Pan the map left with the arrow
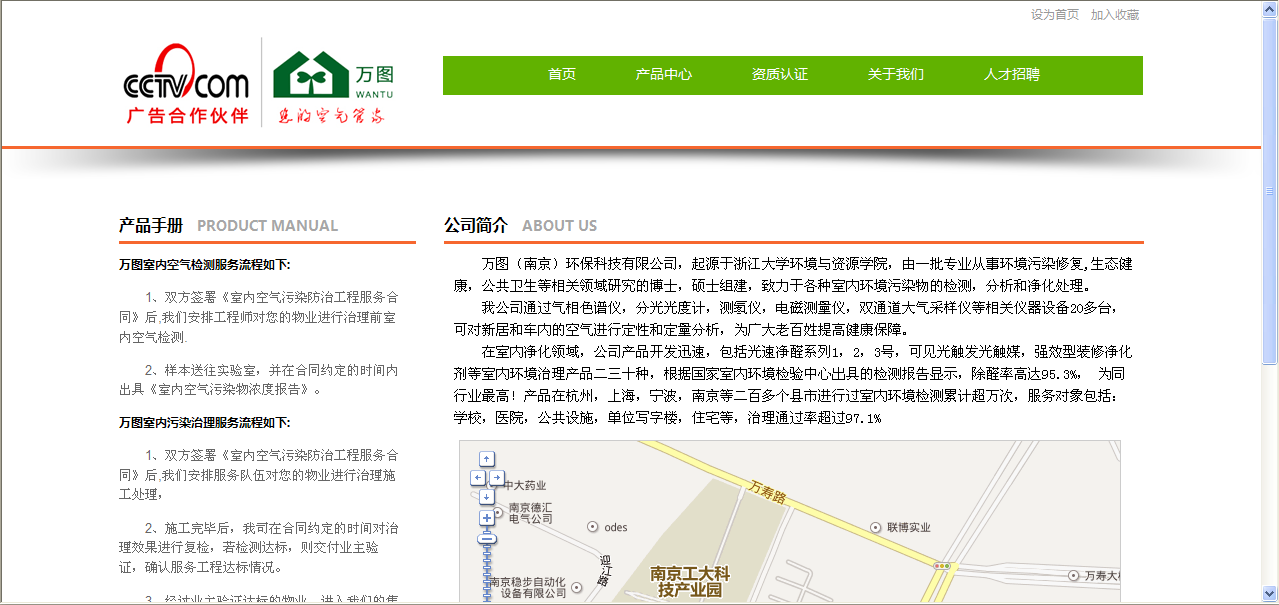This screenshot has height=605, width=1279. 477,478
